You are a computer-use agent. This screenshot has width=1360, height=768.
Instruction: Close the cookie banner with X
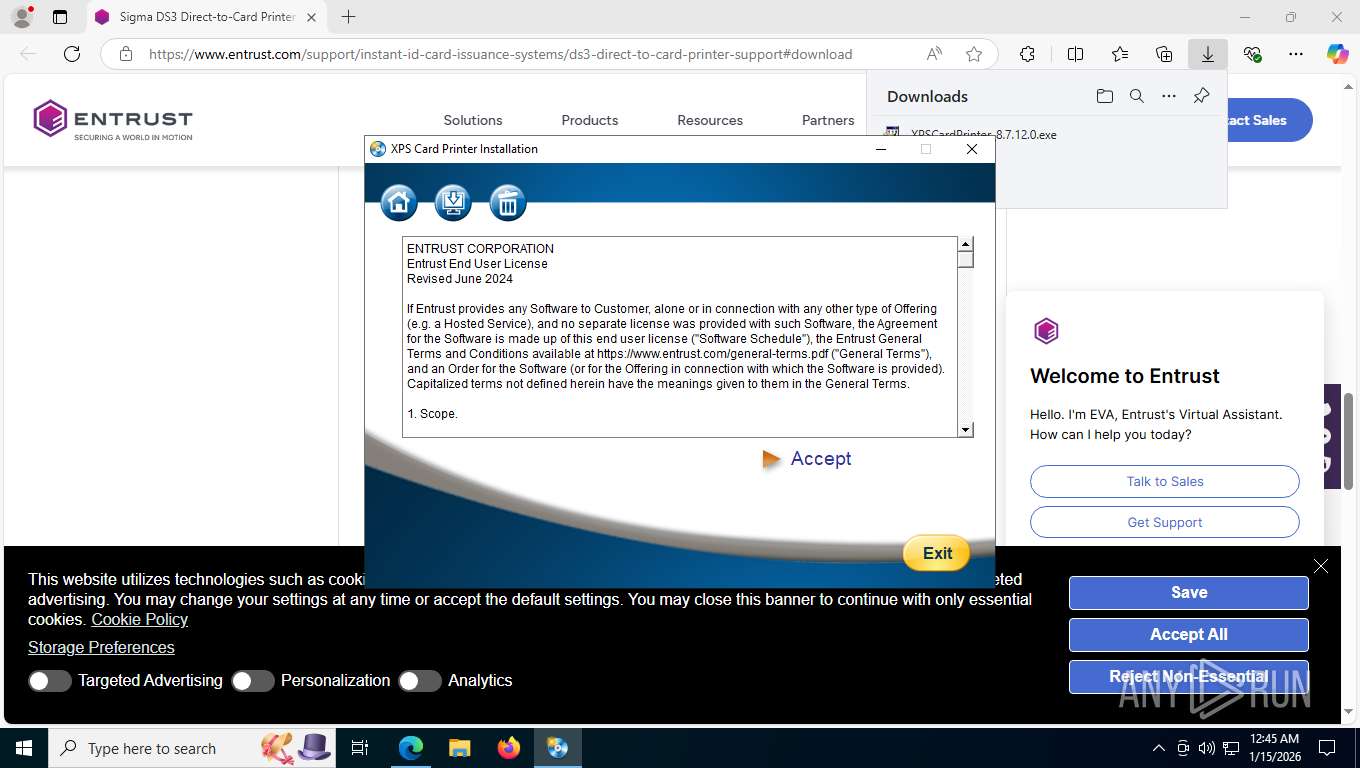[x=1321, y=566]
